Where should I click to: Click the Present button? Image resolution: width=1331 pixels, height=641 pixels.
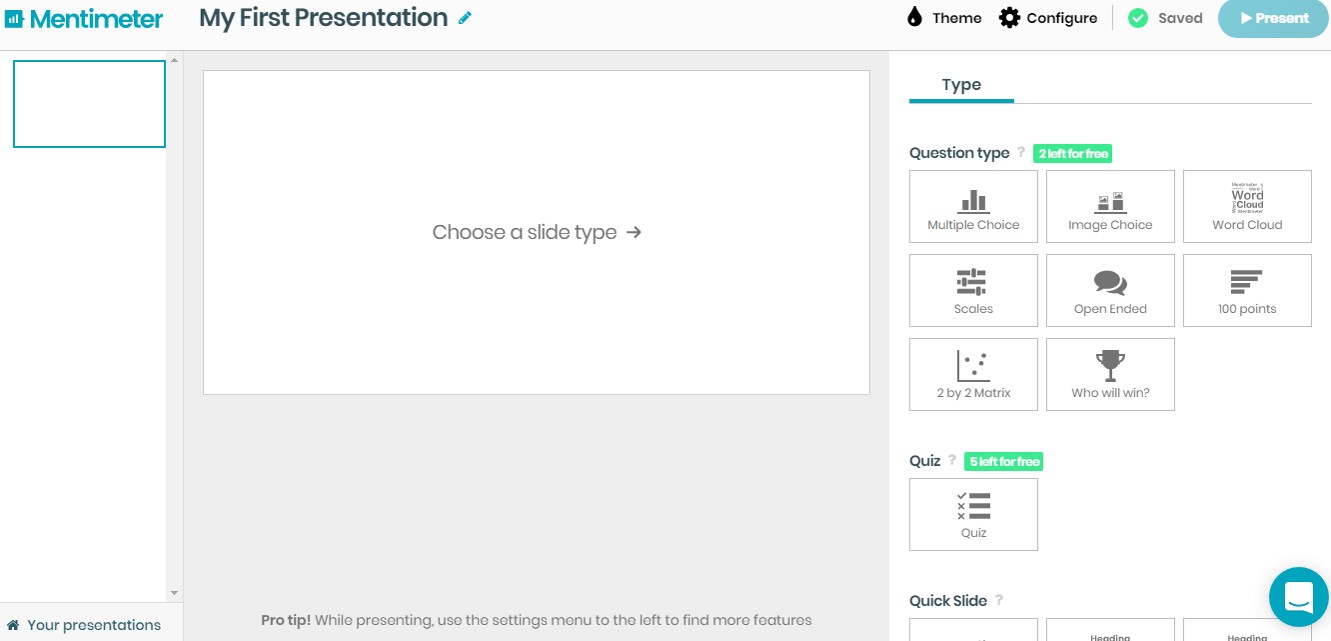[1273, 18]
